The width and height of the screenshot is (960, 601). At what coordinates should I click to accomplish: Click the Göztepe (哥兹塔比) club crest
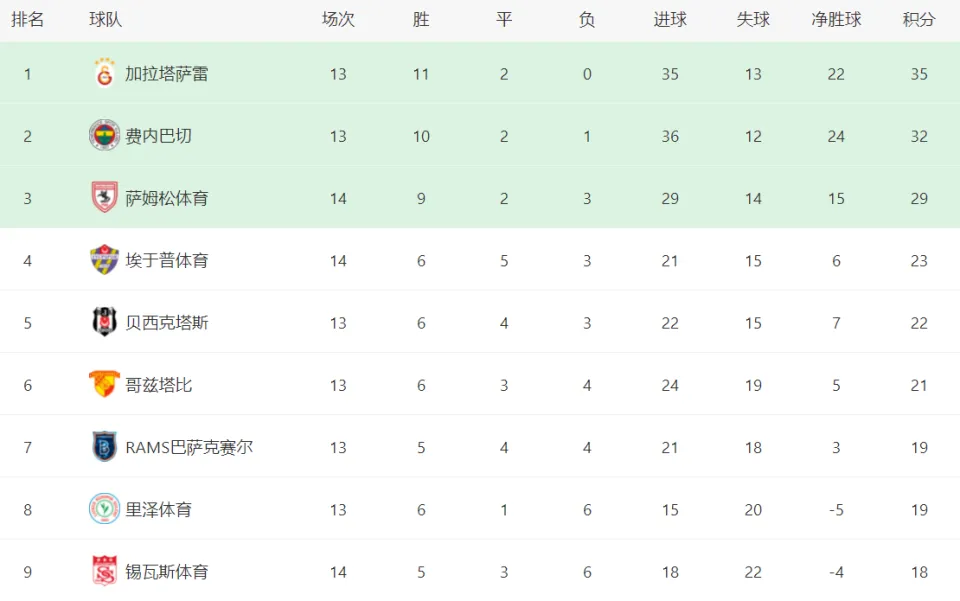tap(104, 384)
